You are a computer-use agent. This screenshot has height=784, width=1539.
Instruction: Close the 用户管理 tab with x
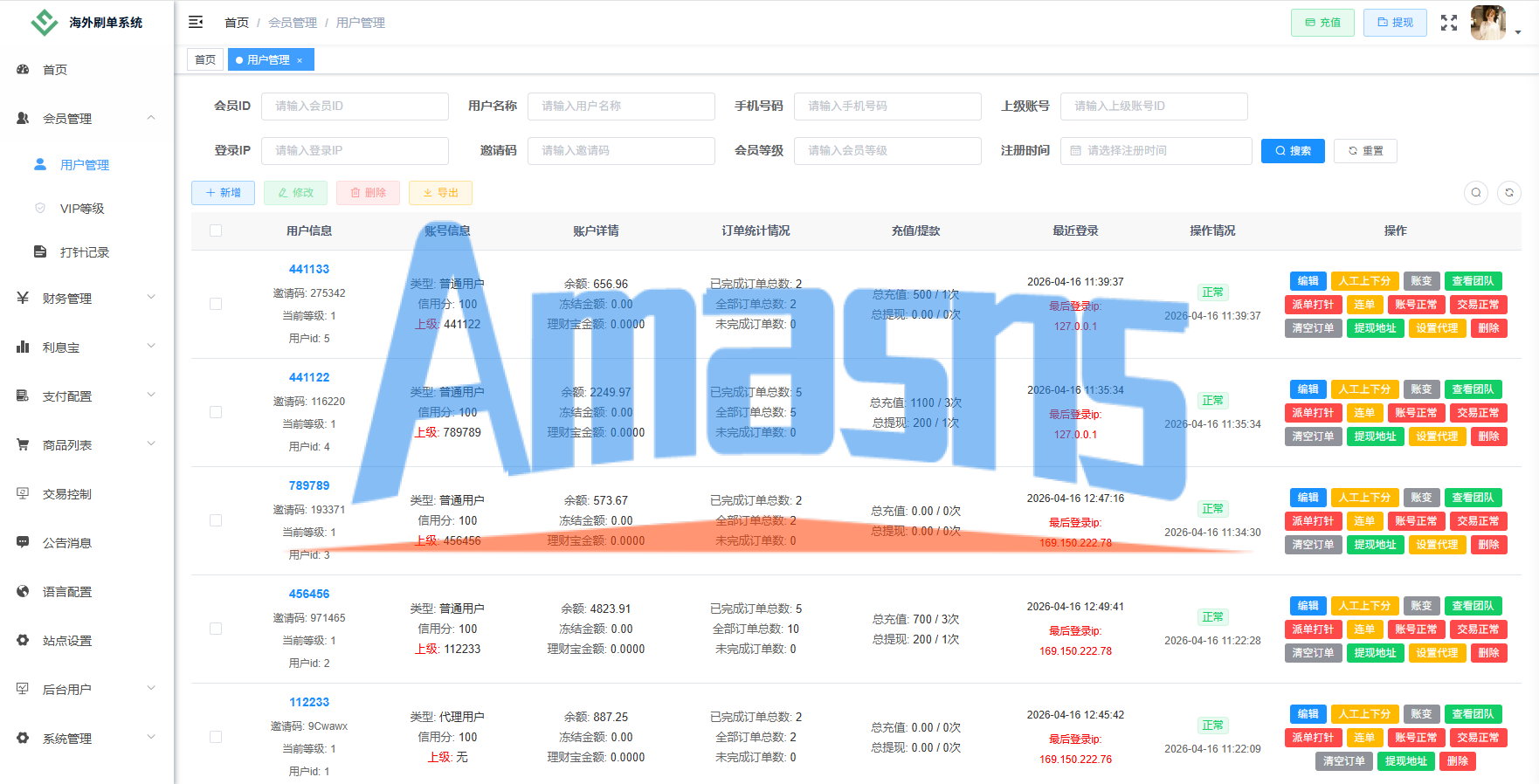tap(300, 60)
